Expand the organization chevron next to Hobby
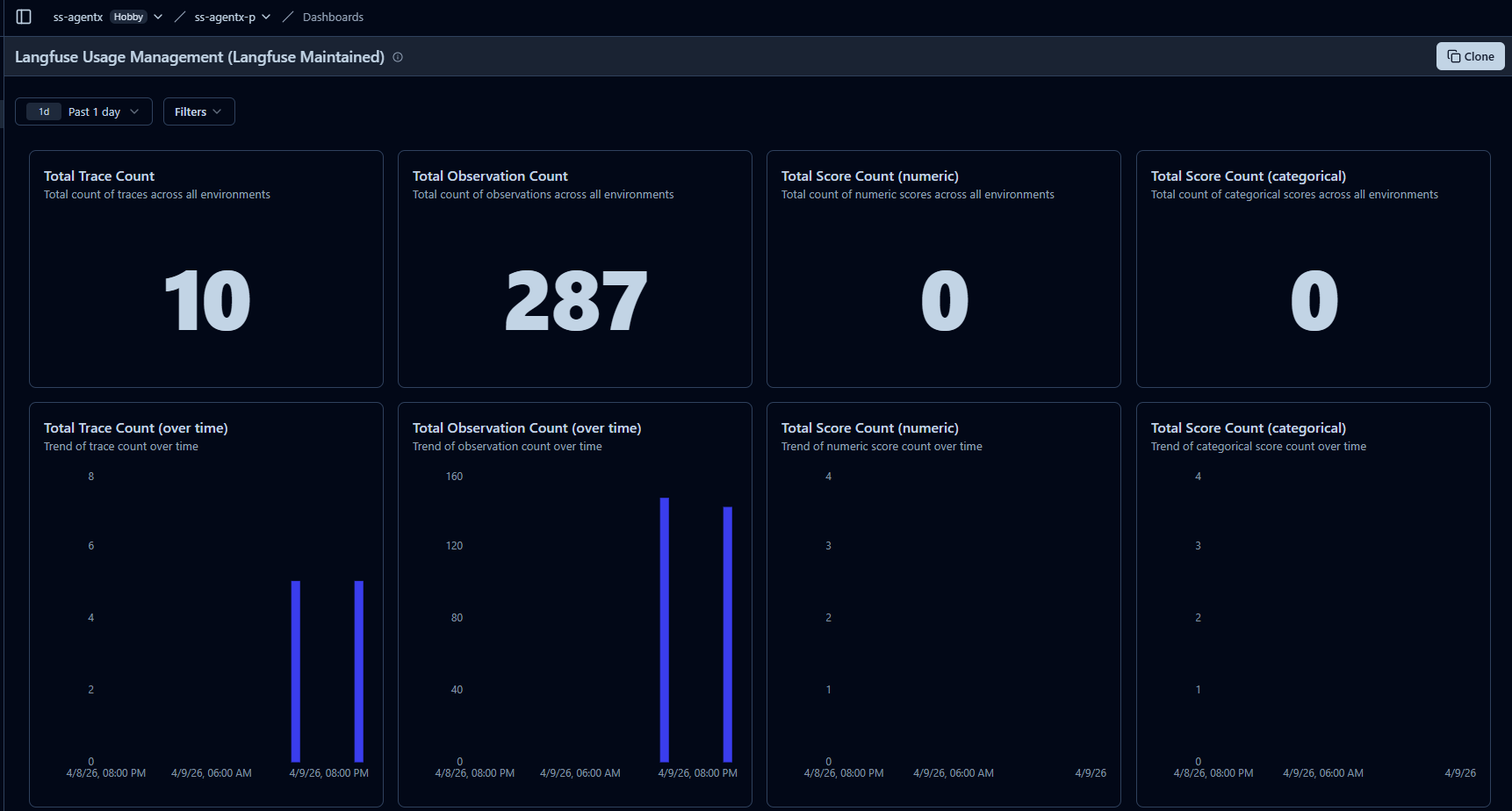This screenshot has width=1512, height=811. [x=158, y=17]
